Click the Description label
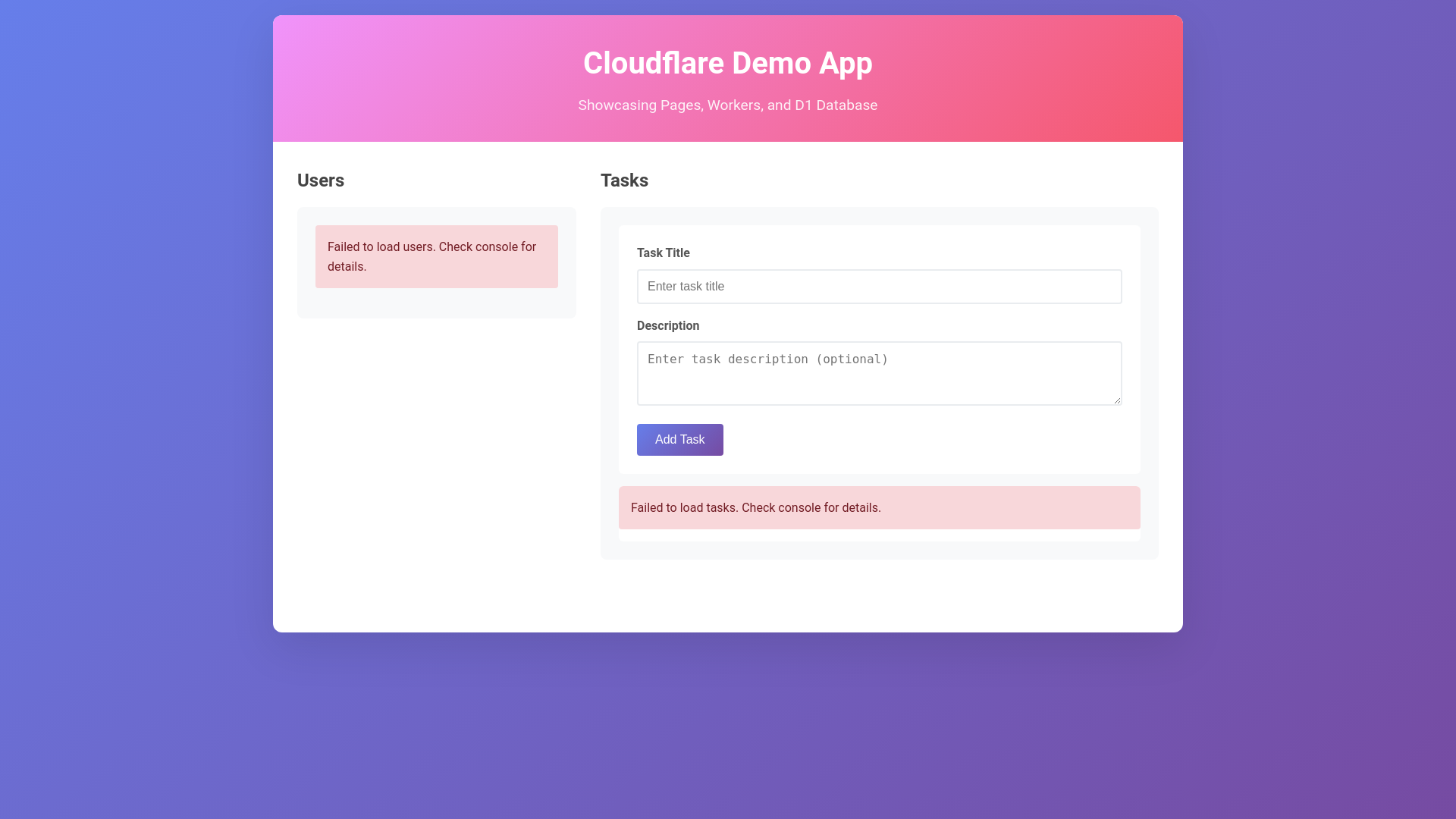This screenshot has width=1456, height=819. 668,326
